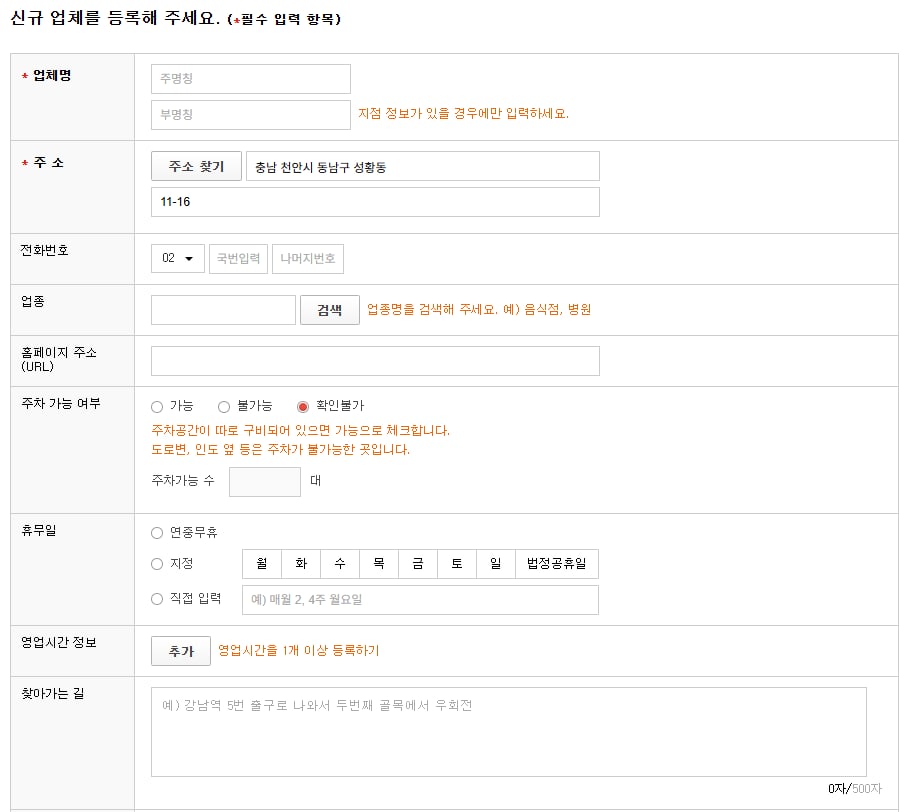
Task: Toggle the 금 day button
Action: pyautogui.click(x=418, y=564)
